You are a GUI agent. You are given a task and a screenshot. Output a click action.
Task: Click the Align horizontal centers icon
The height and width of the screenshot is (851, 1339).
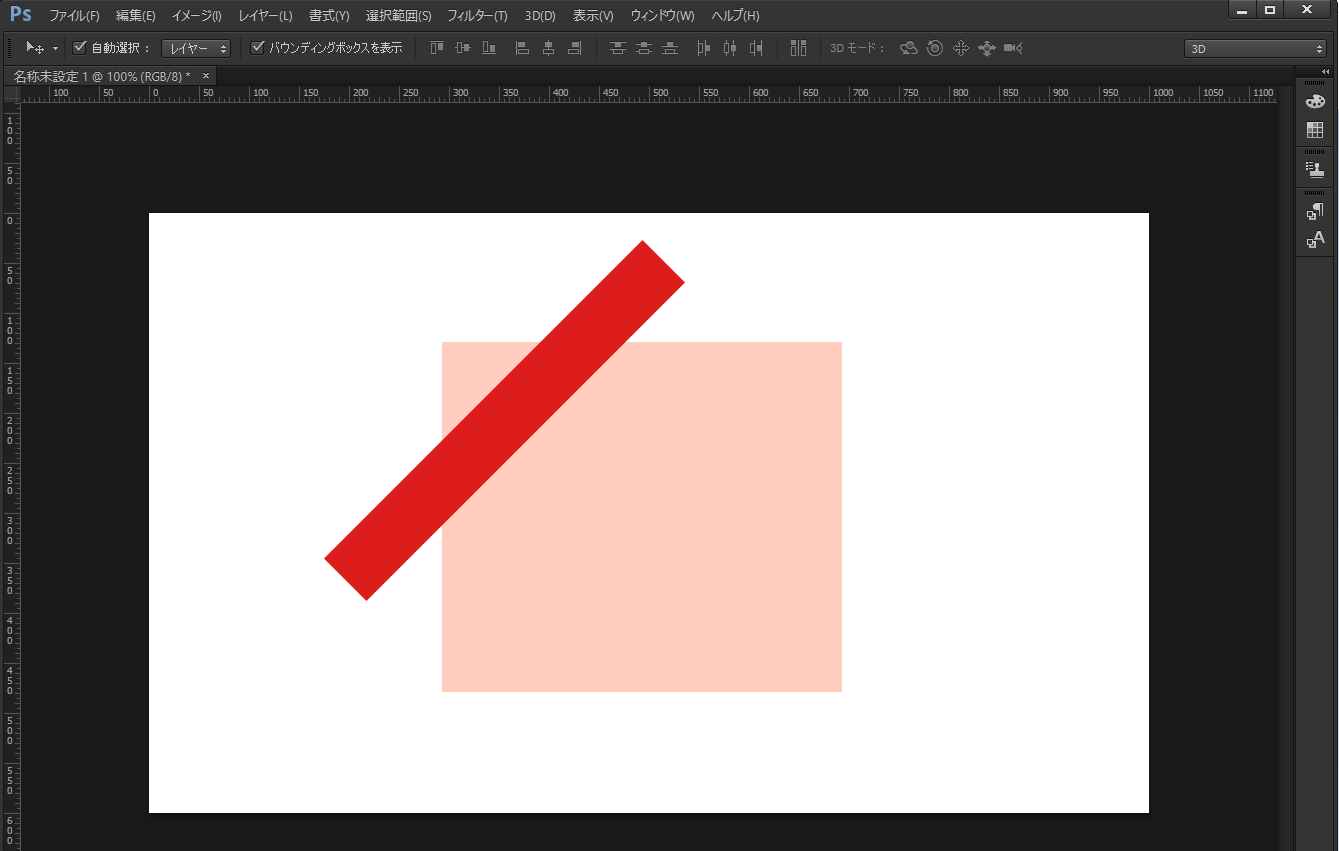pyautogui.click(x=548, y=48)
